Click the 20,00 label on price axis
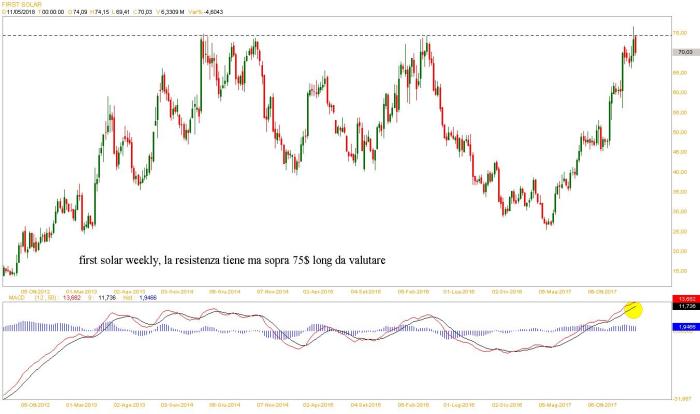700x414 pixels. click(680, 251)
